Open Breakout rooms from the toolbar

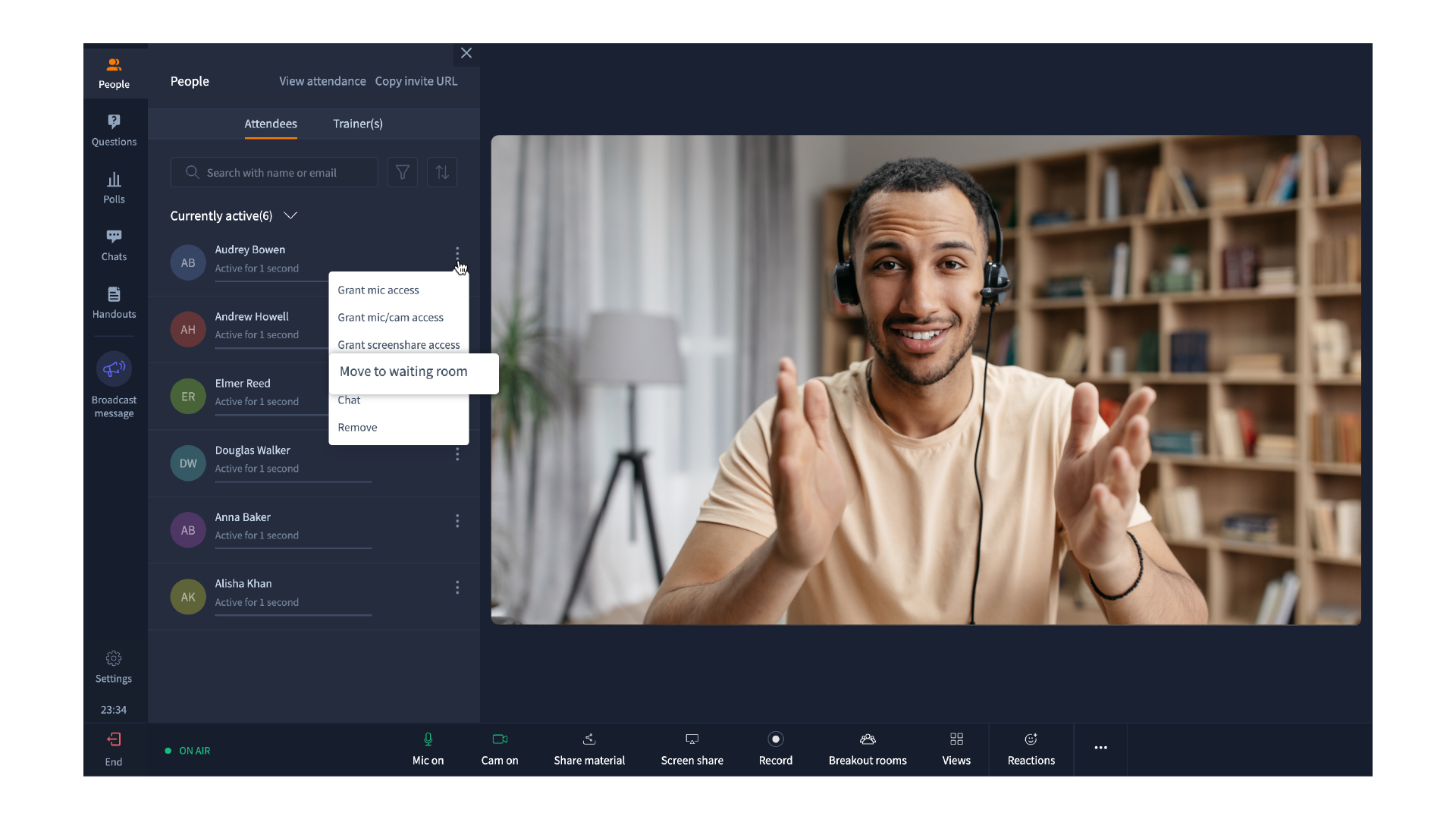pos(868,748)
